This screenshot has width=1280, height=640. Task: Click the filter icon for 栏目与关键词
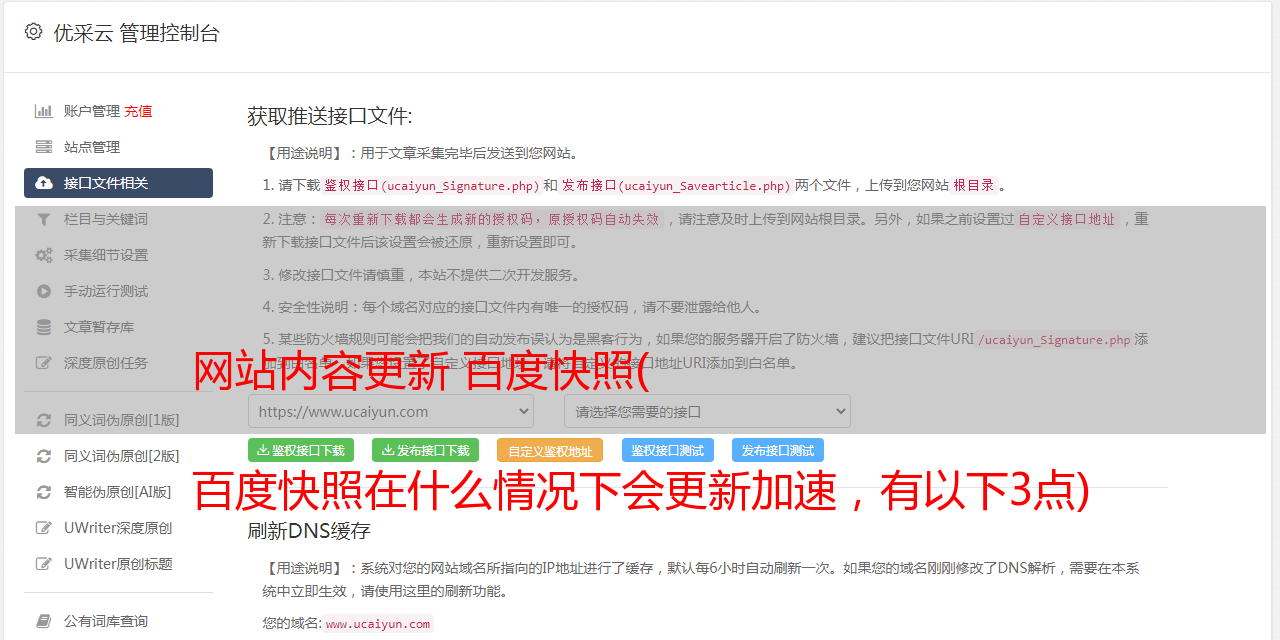tap(44, 219)
